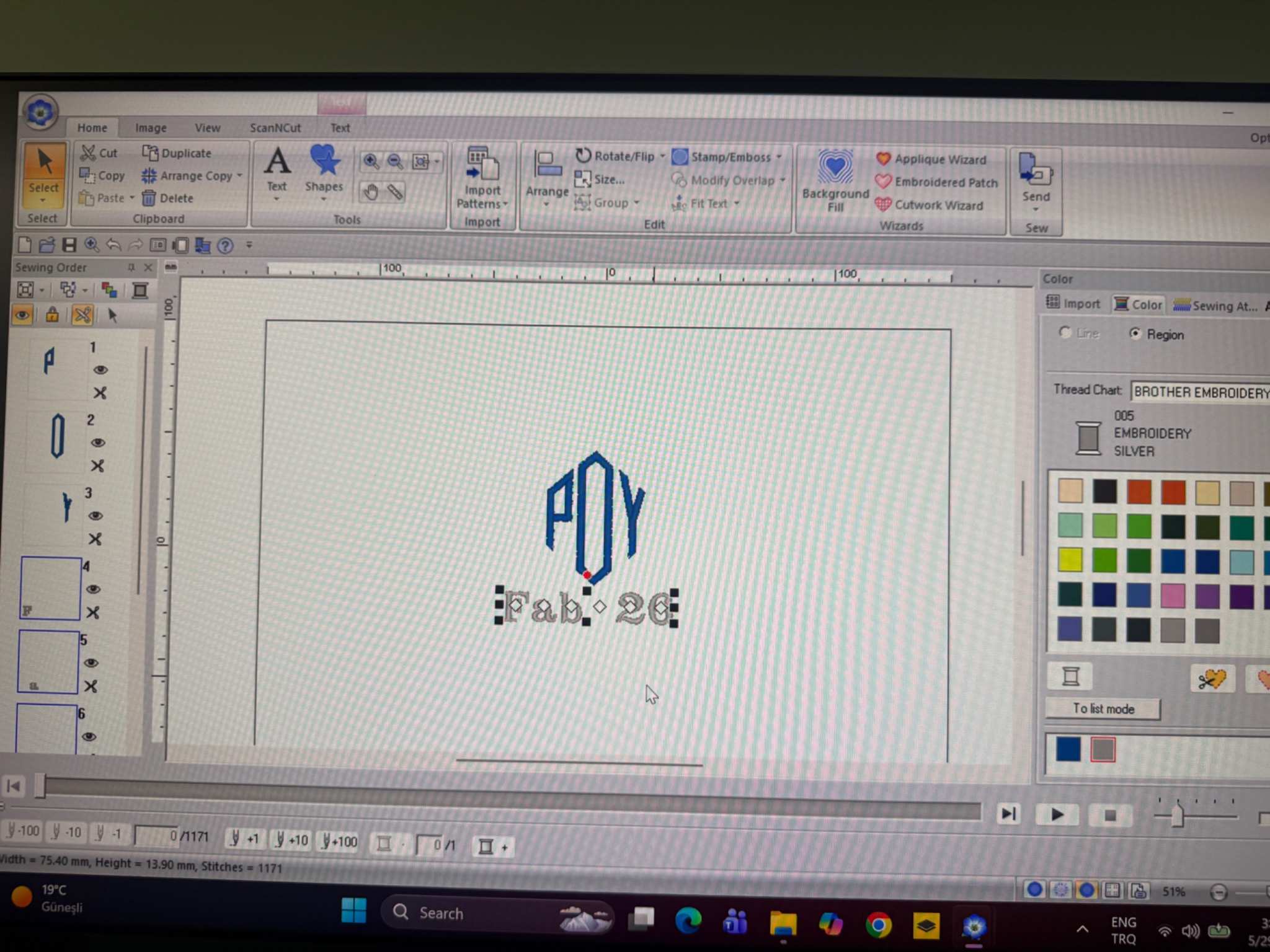Select the pattern 4 thumbnail
Image resolution: width=1270 pixels, height=952 pixels.
click(x=50, y=588)
